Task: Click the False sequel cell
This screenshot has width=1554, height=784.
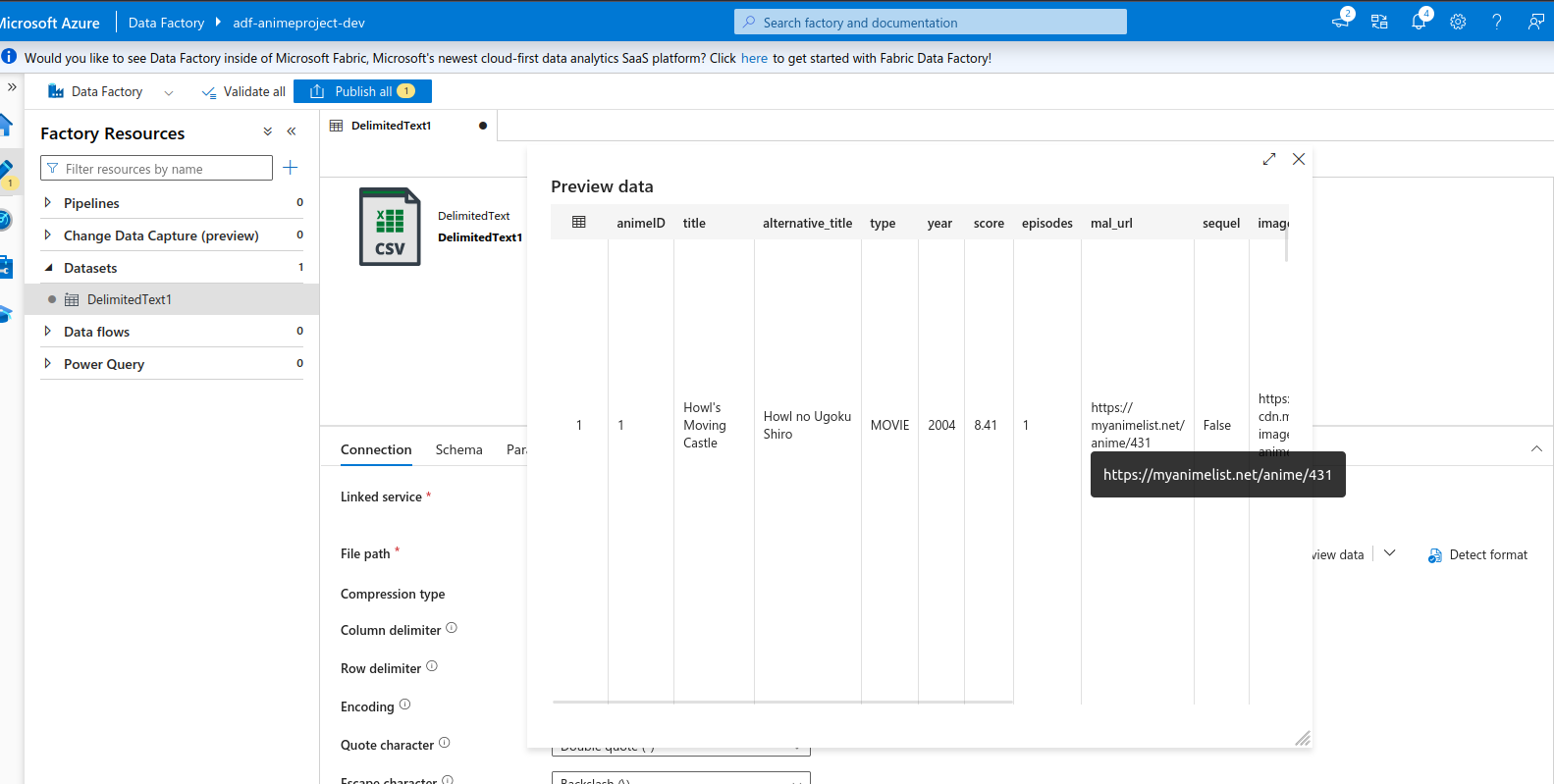Action: coord(1217,425)
